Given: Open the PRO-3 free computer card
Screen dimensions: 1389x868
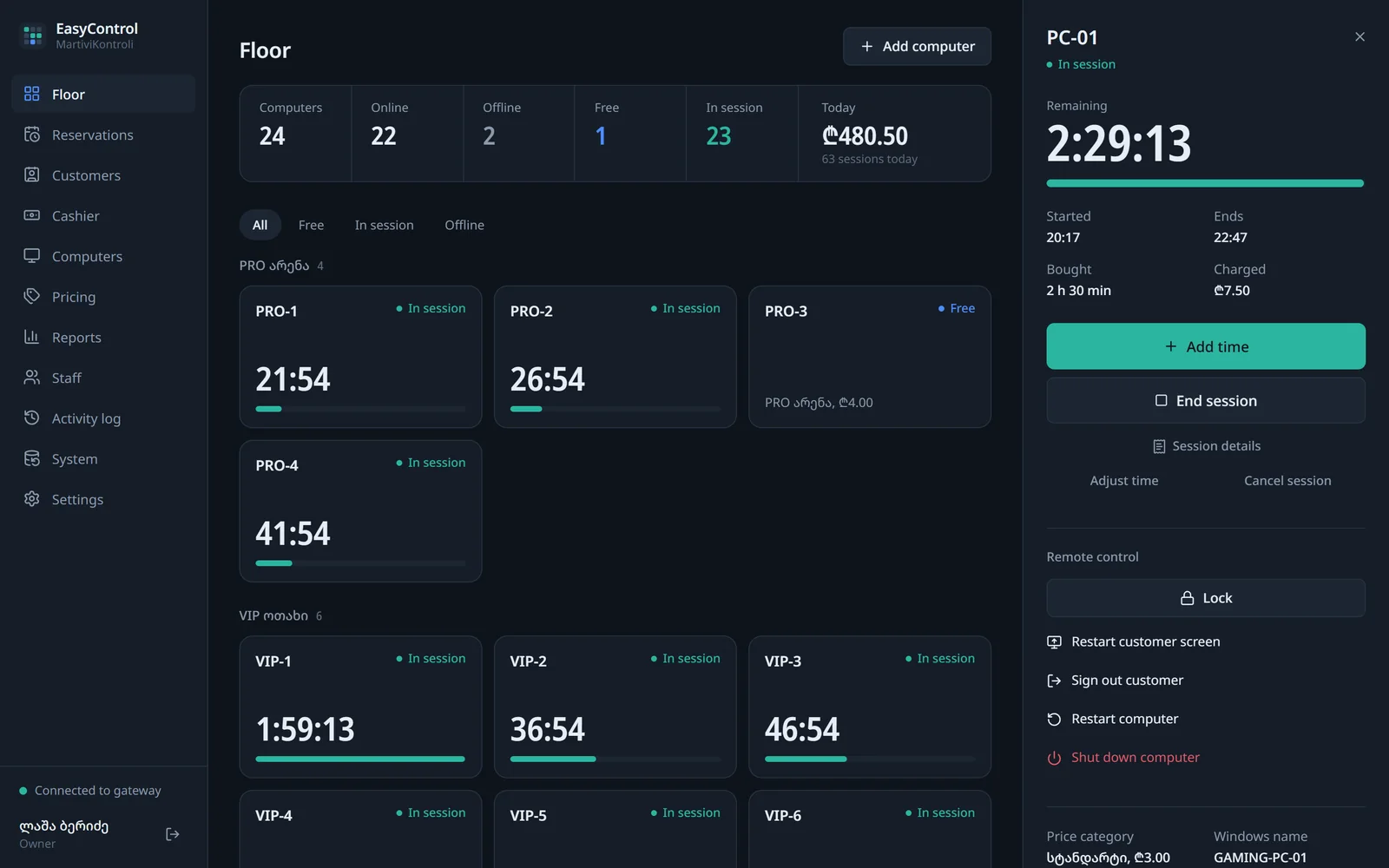Looking at the screenshot, I should (869, 357).
